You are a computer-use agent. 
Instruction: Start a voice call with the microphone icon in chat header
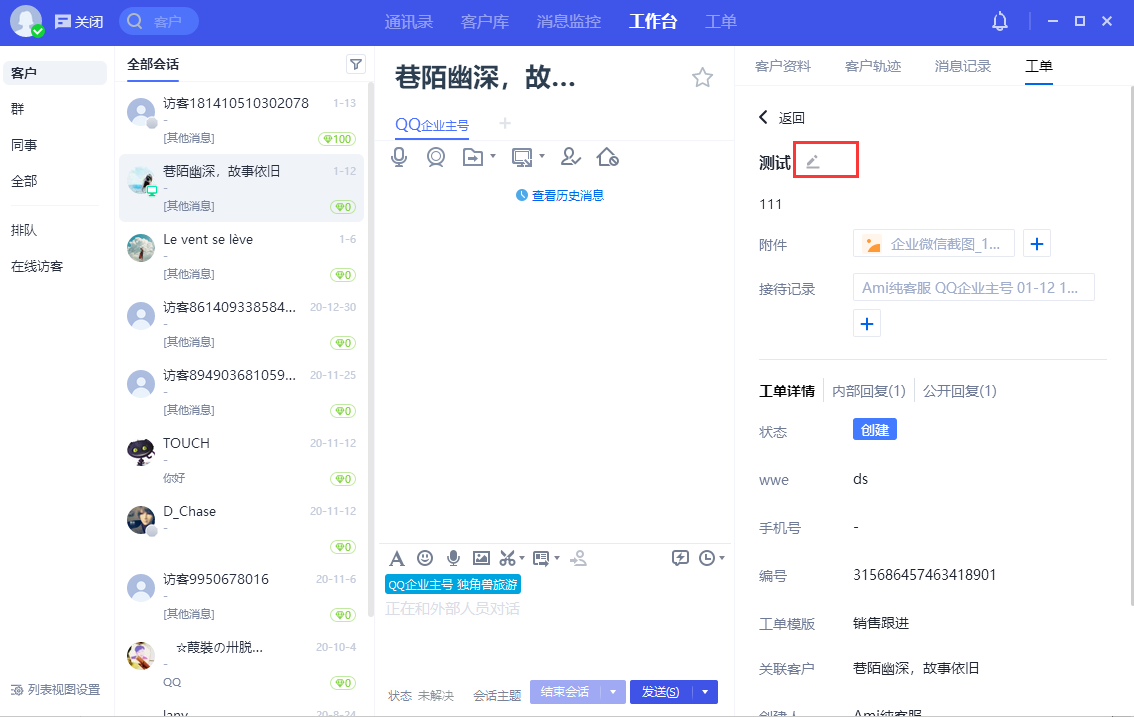pos(398,157)
